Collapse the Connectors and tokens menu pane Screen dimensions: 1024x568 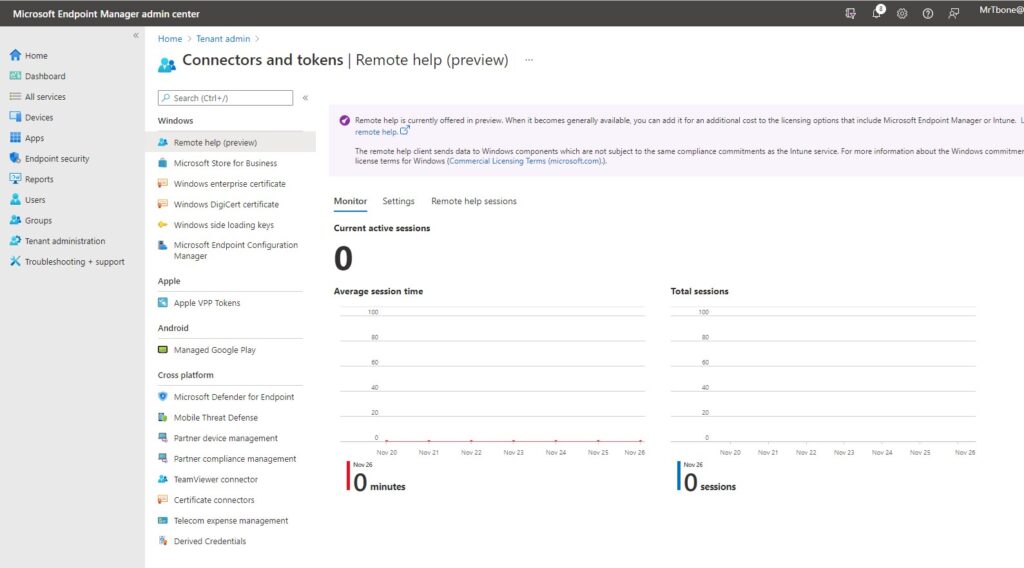coord(305,98)
